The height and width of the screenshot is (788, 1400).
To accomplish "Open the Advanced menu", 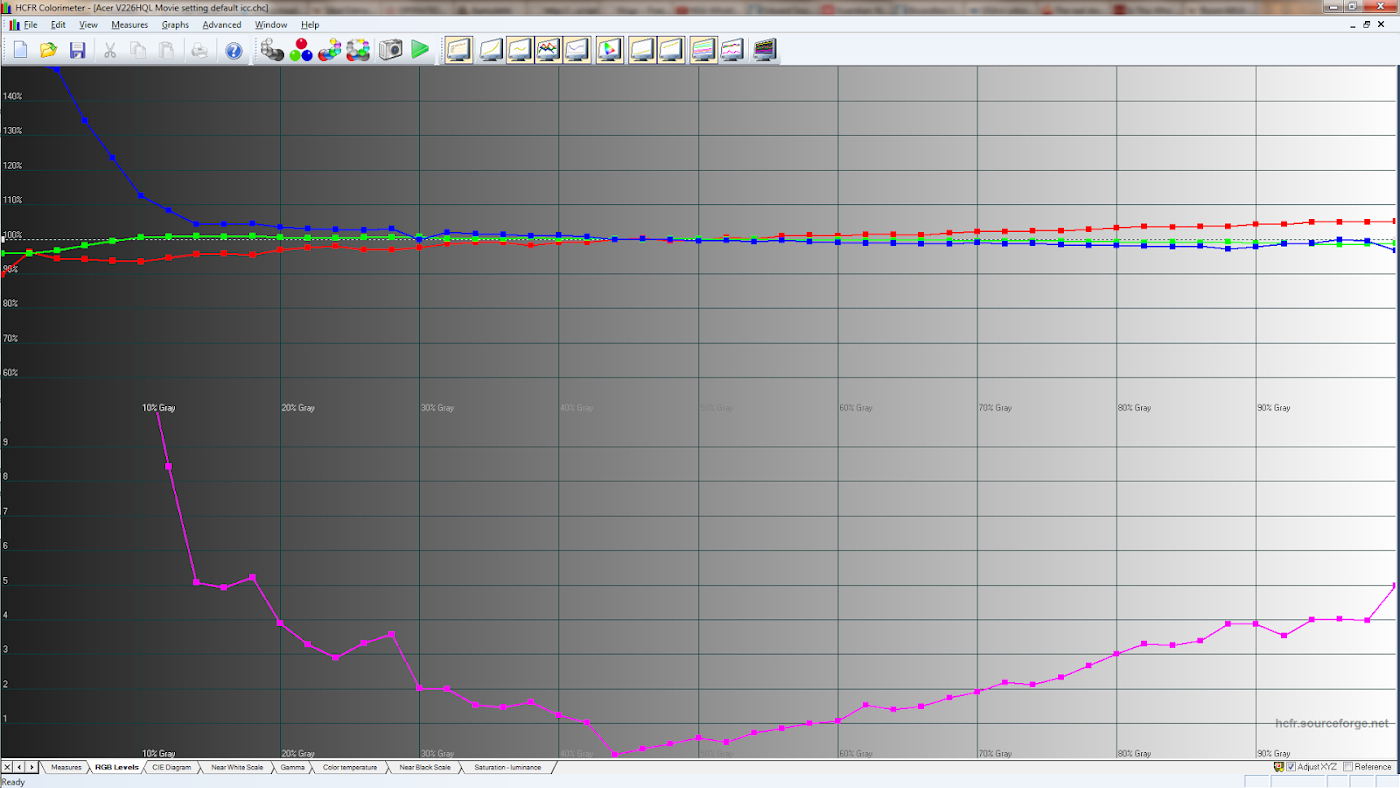I will (x=221, y=25).
